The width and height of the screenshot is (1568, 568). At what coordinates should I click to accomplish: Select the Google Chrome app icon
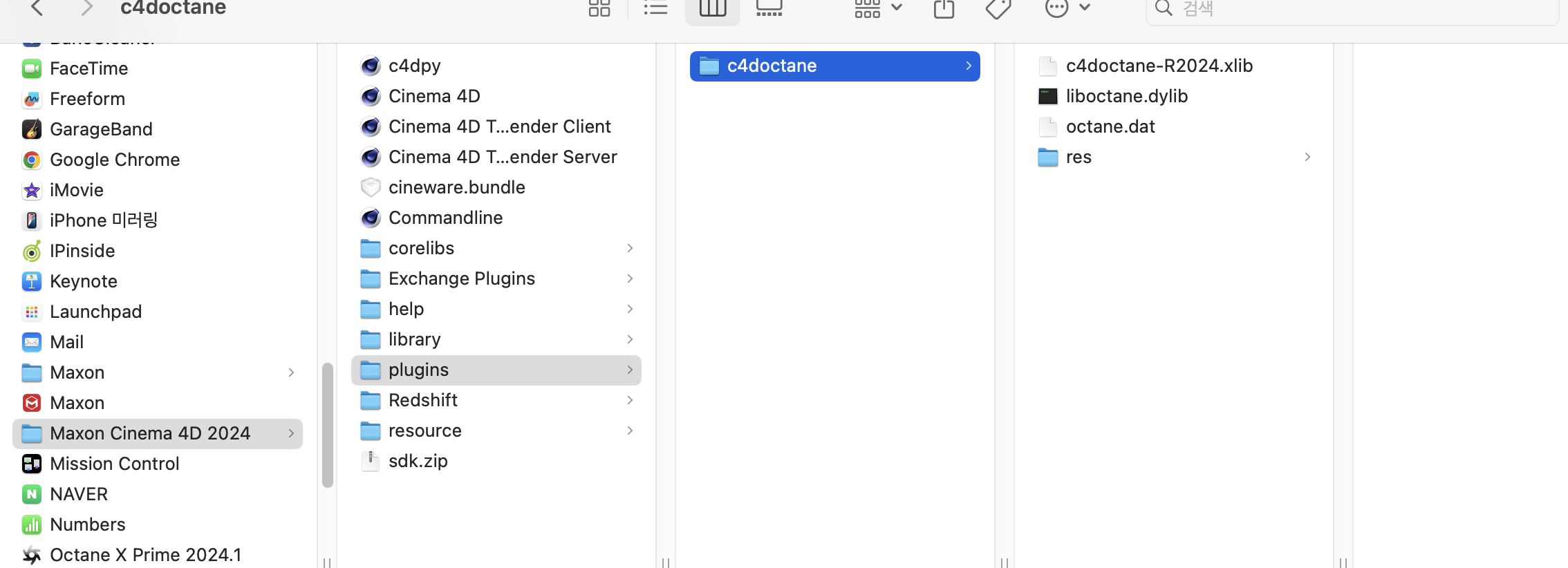tap(32, 160)
